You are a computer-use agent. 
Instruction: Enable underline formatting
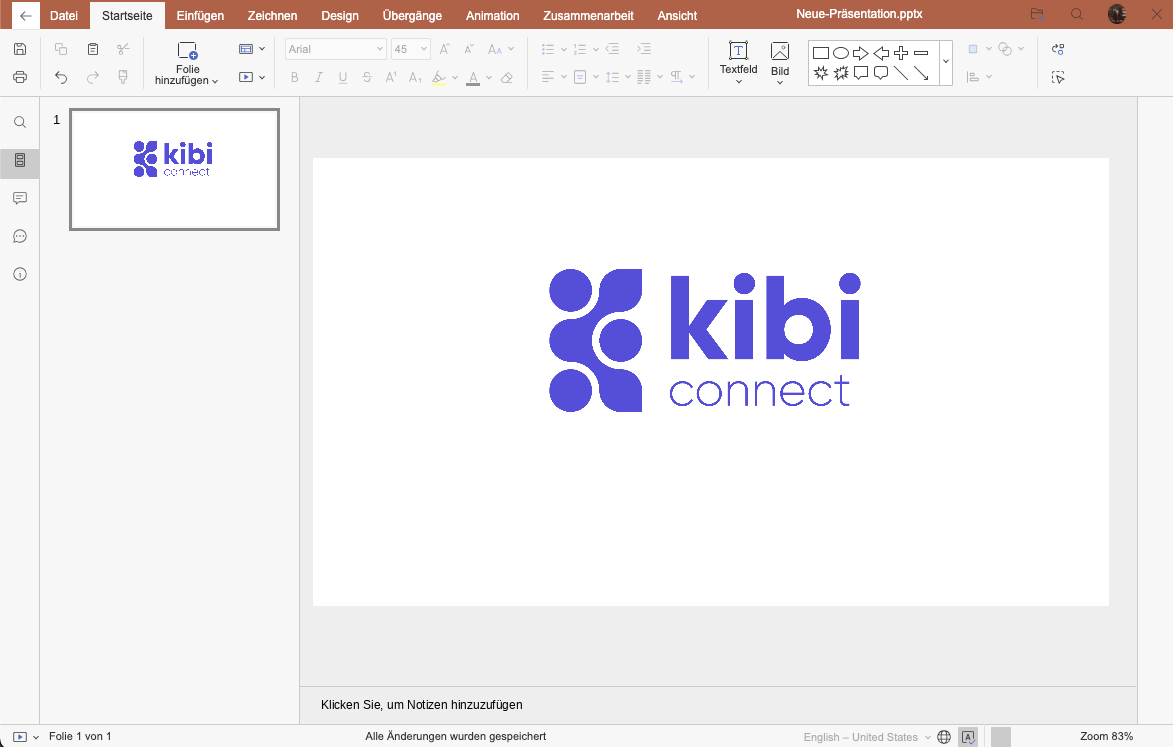pos(343,76)
